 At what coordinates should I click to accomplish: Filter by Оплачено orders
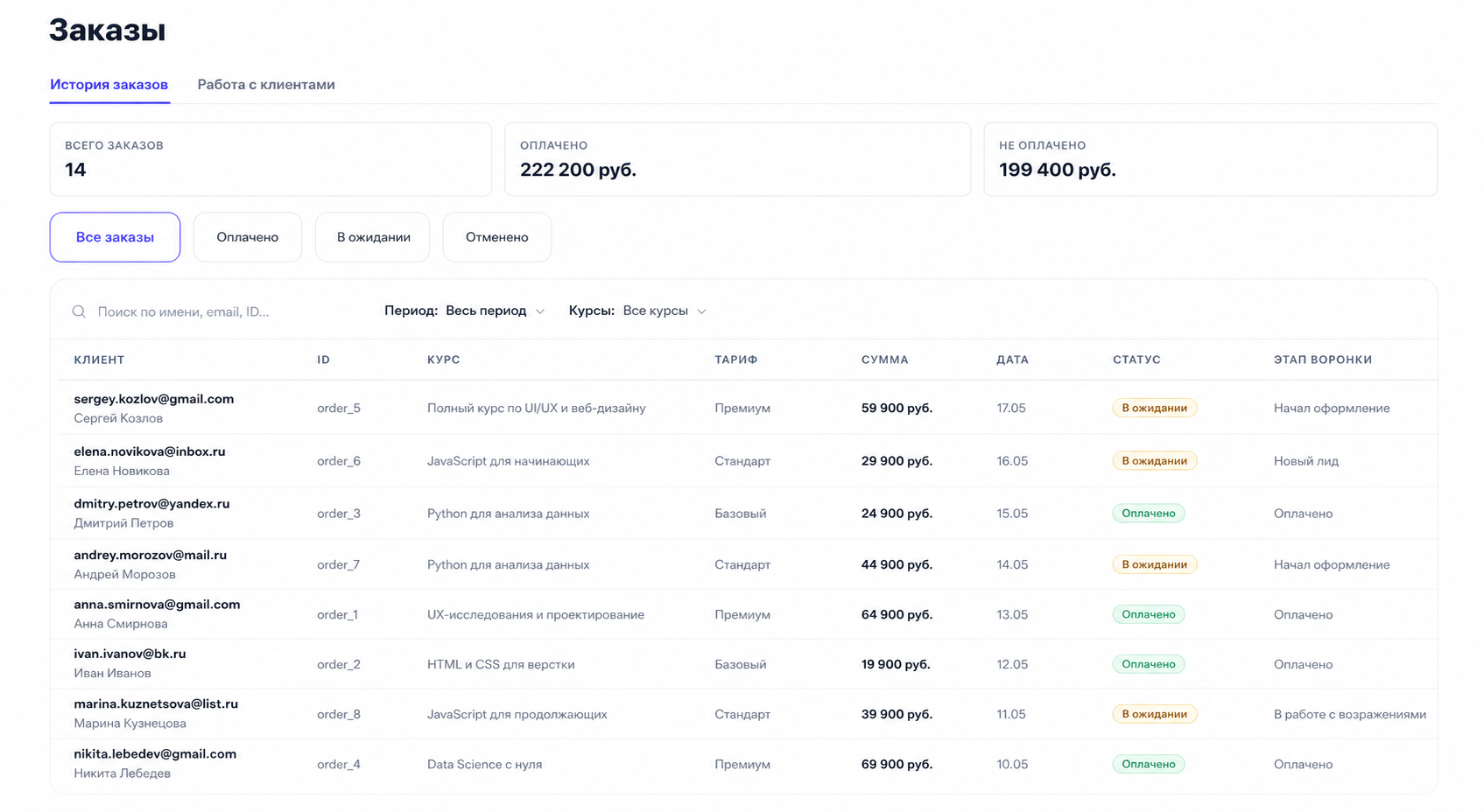[248, 237]
